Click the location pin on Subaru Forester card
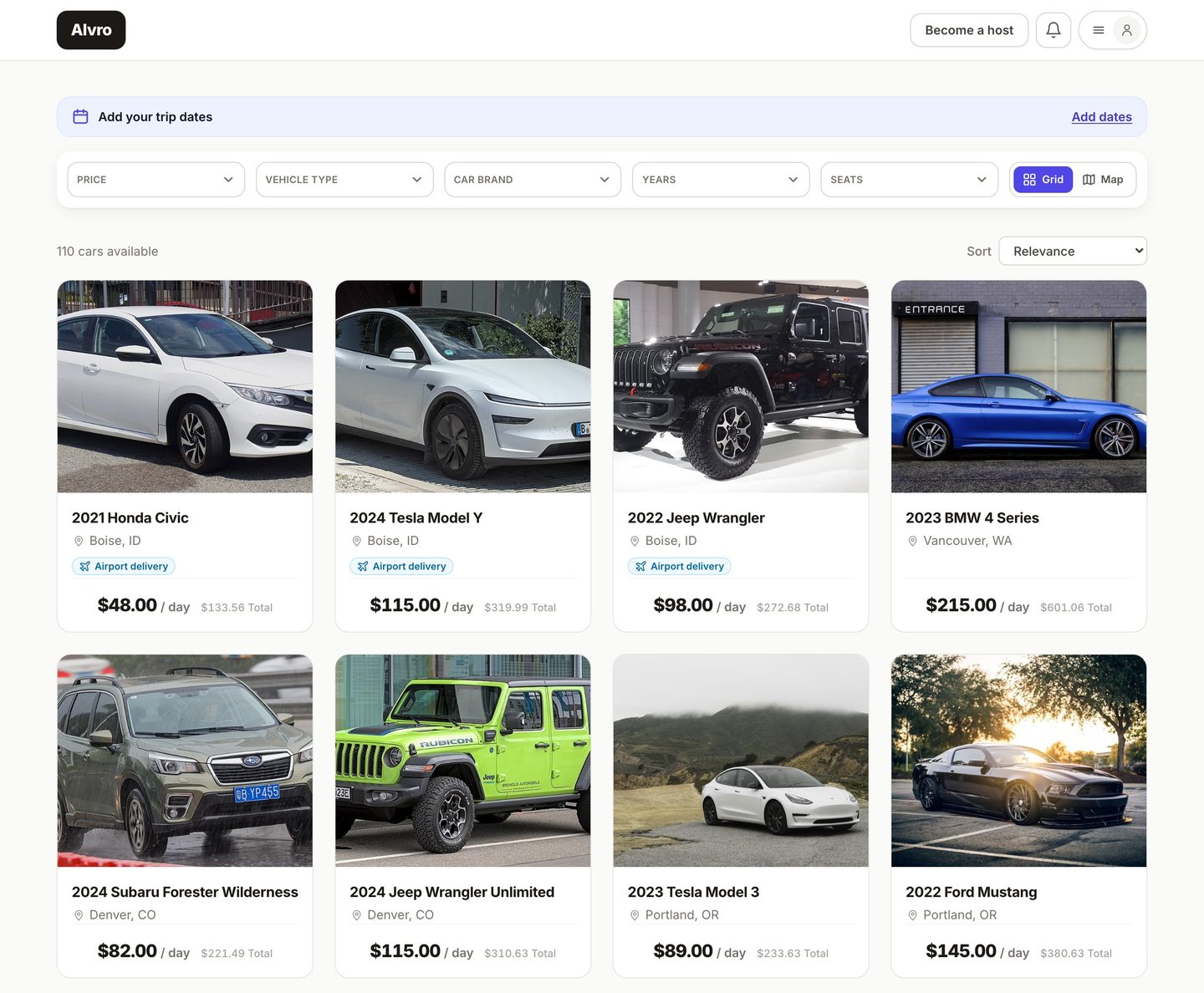The height and width of the screenshot is (993, 1204). pos(79,915)
